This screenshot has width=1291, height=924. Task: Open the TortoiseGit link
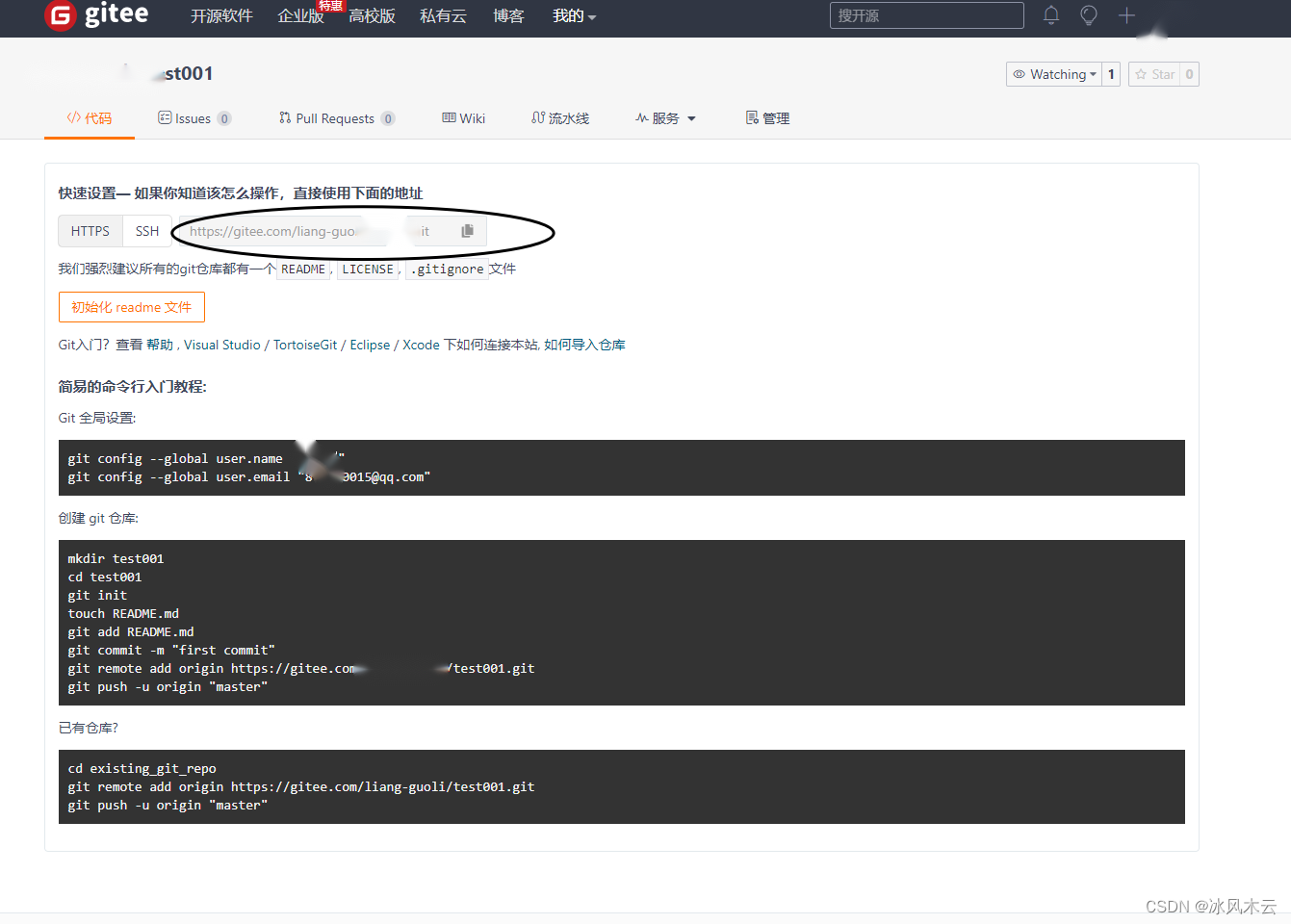pos(305,345)
